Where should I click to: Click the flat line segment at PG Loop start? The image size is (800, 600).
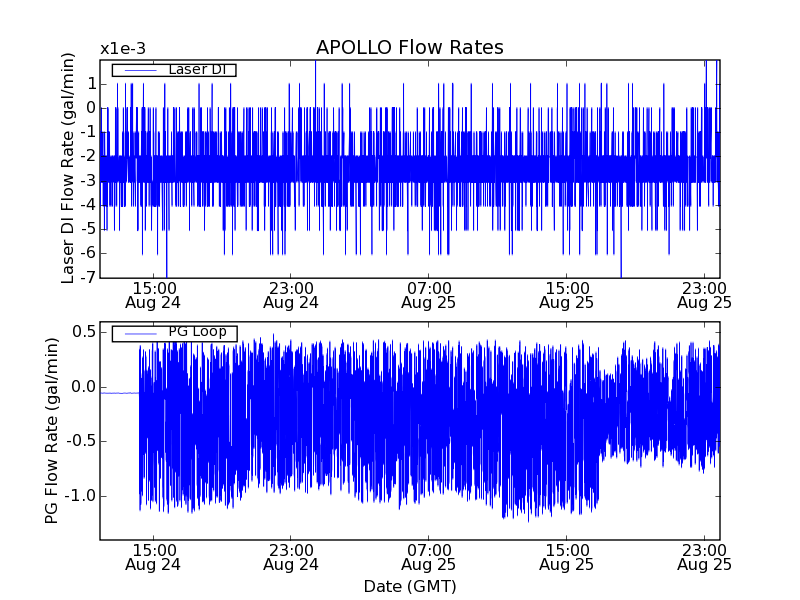click(x=119, y=393)
